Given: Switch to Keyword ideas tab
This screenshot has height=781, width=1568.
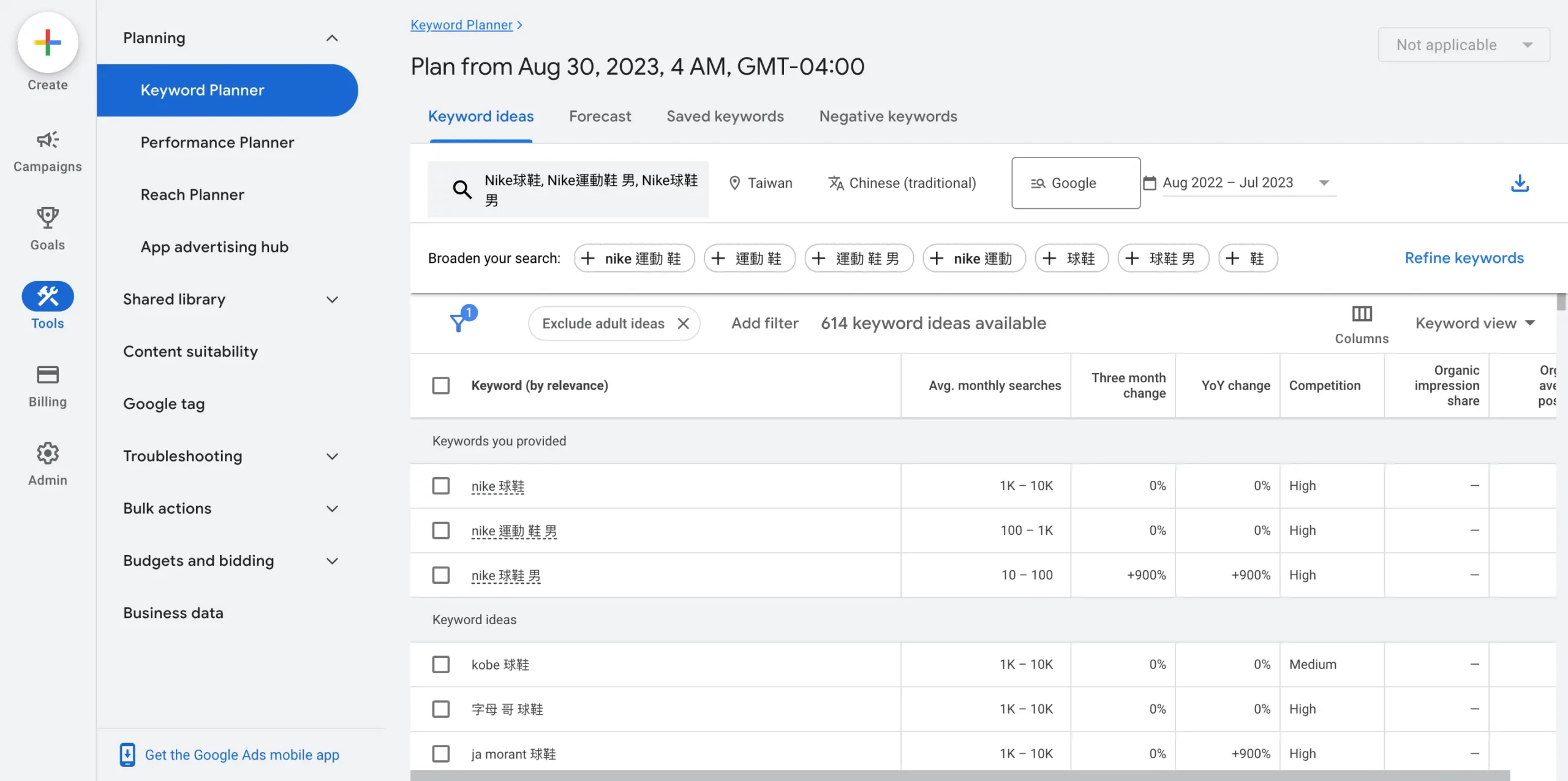Looking at the screenshot, I should tap(481, 116).
